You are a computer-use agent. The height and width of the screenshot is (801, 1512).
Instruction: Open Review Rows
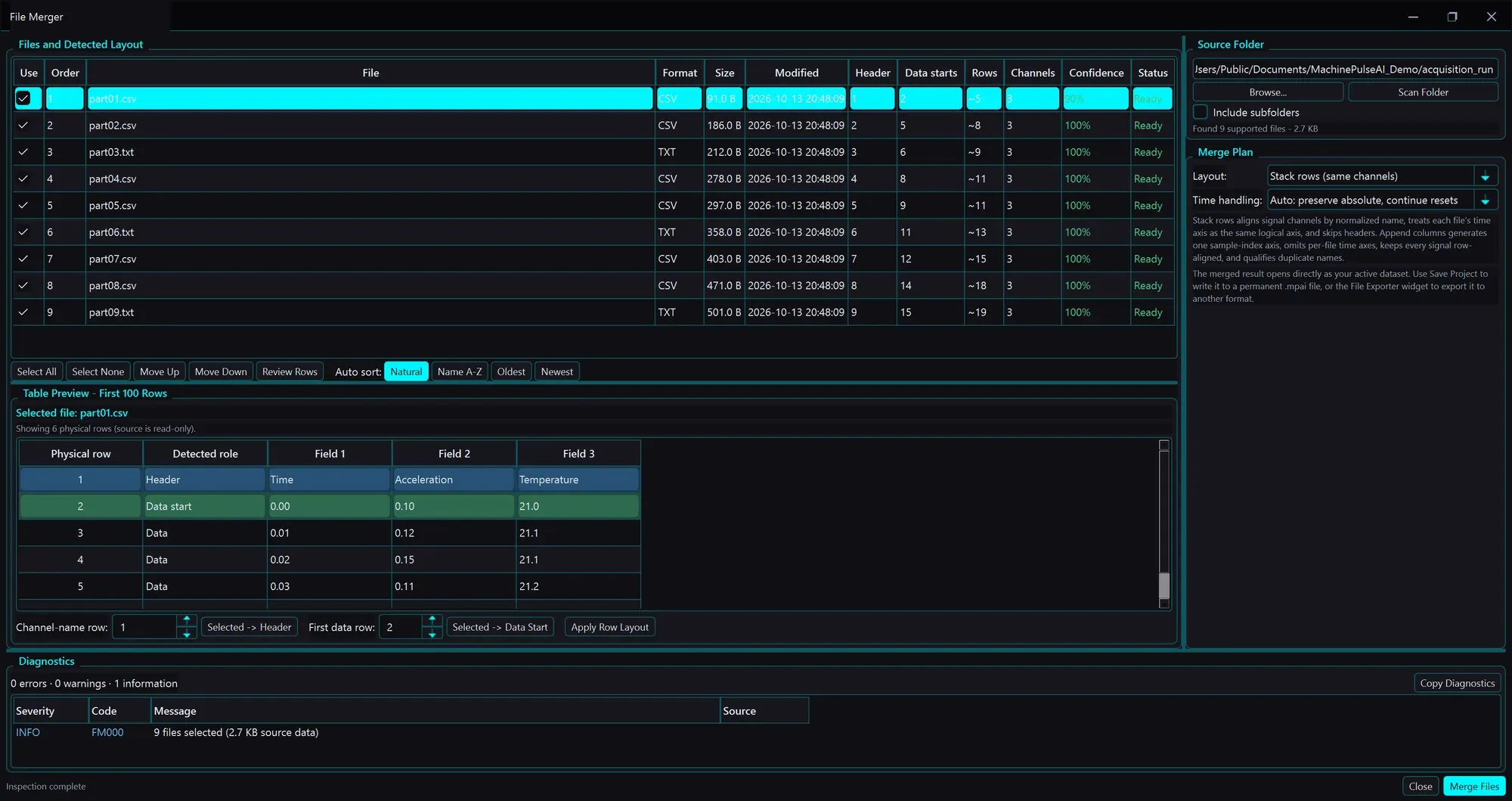(x=290, y=371)
